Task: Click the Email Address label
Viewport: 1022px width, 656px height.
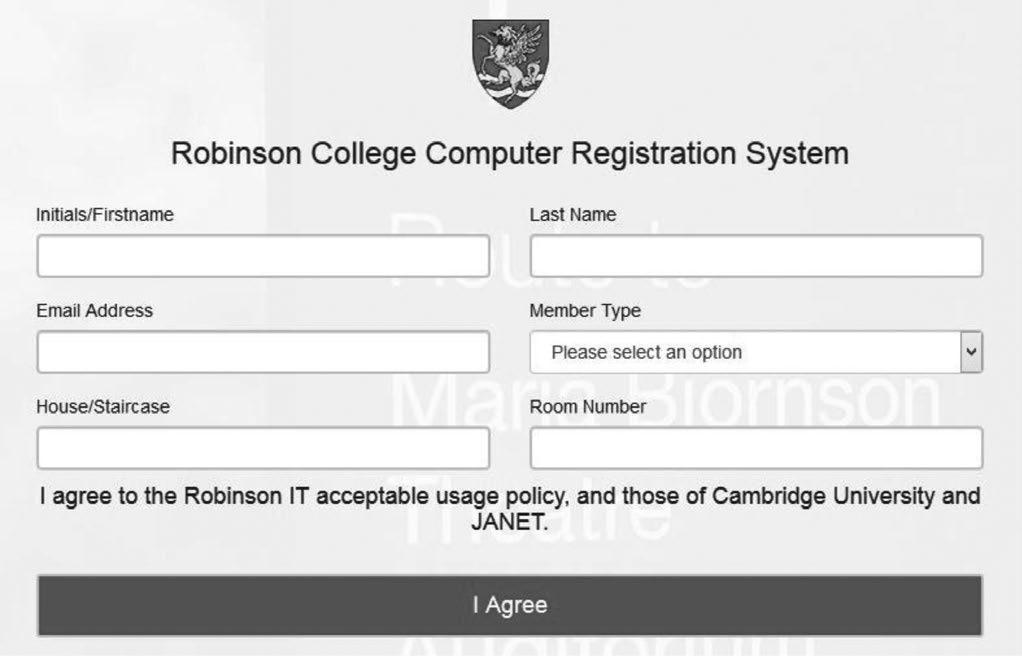Action: pyautogui.click(x=95, y=311)
